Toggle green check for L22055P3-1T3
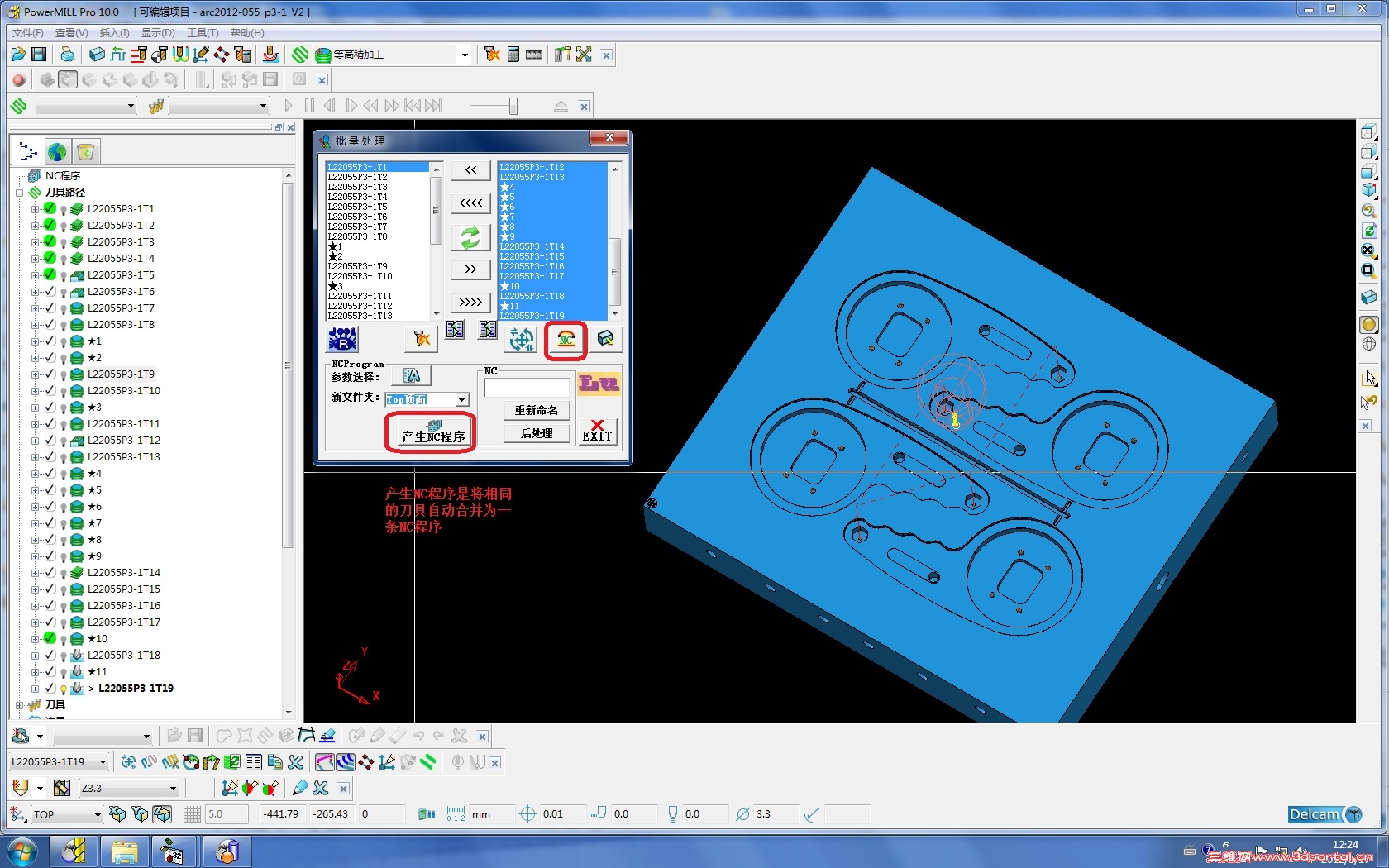The width and height of the screenshot is (1389, 868). point(50,241)
